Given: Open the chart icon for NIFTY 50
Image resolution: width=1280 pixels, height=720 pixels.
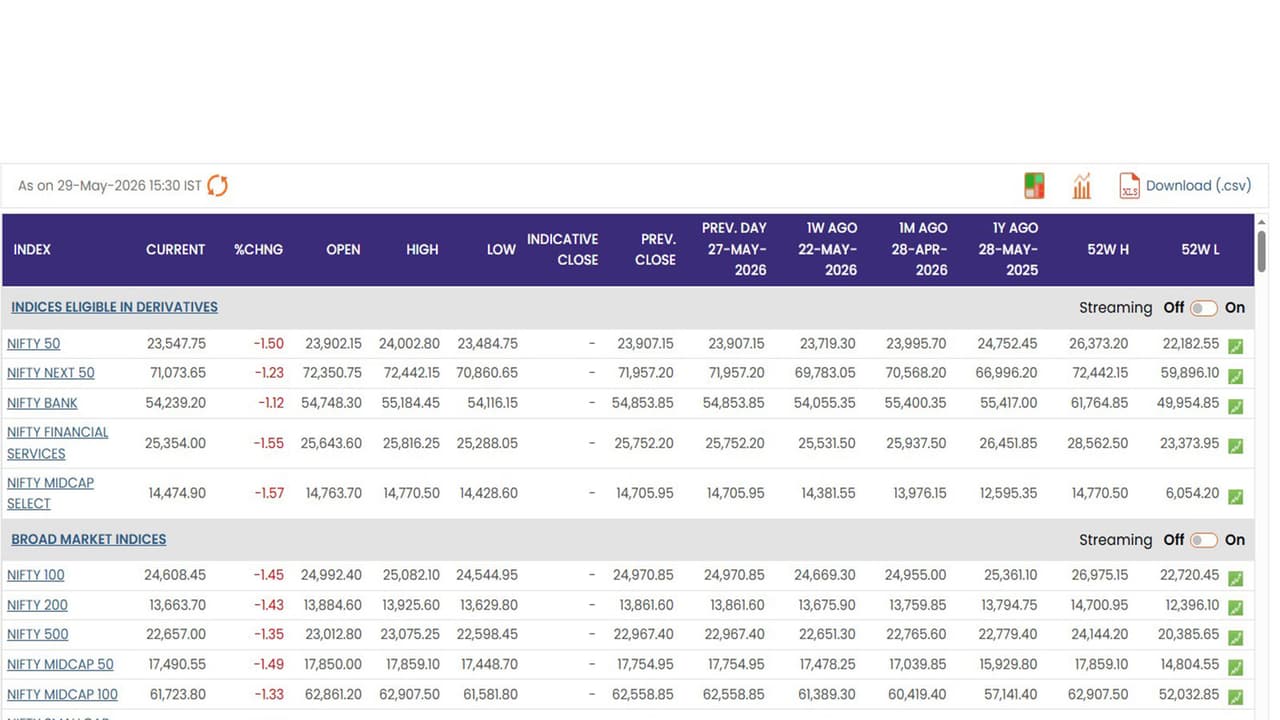Looking at the screenshot, I should [x=1236, y=346].
